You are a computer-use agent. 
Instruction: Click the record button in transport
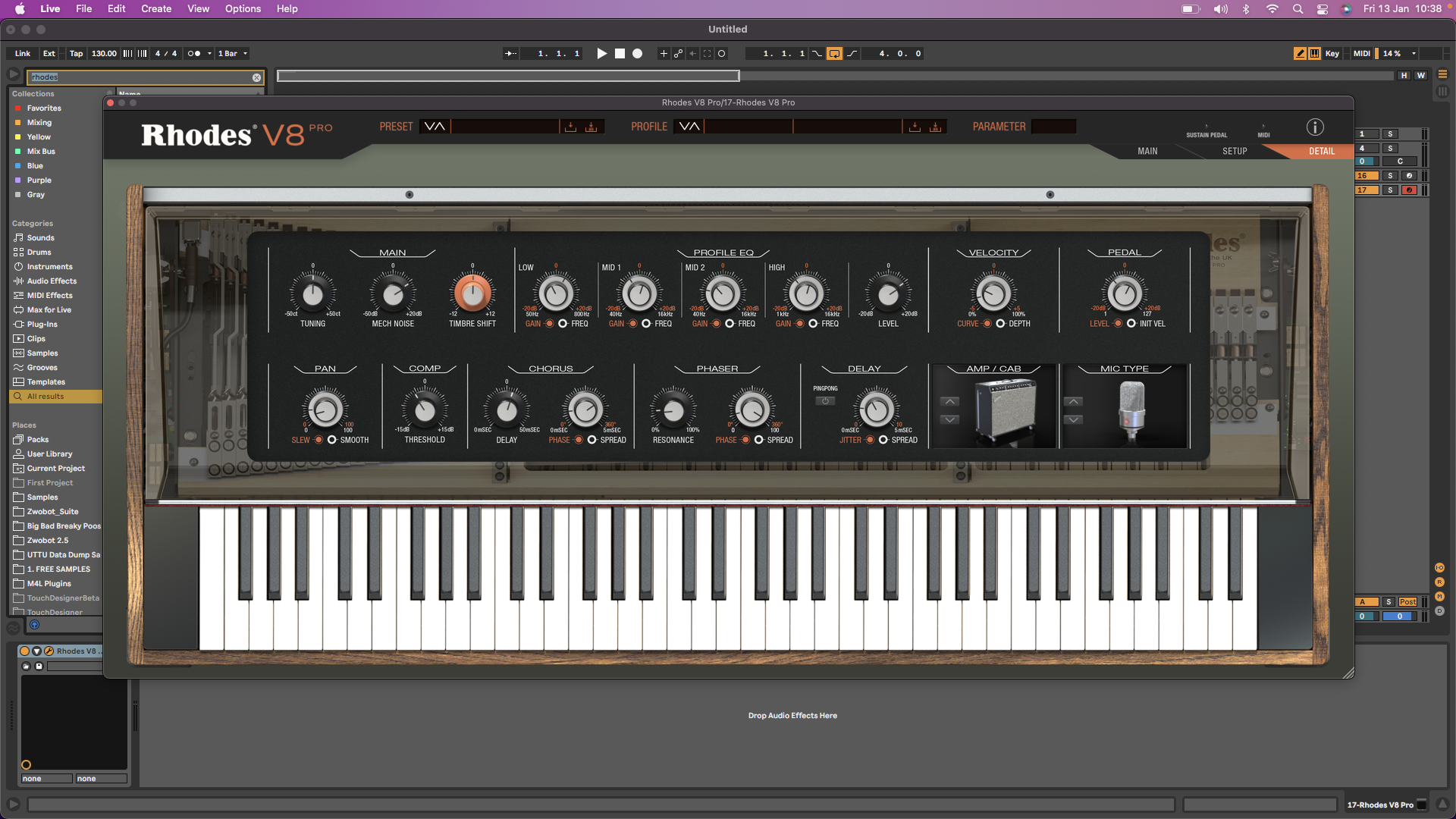point(637,54)
